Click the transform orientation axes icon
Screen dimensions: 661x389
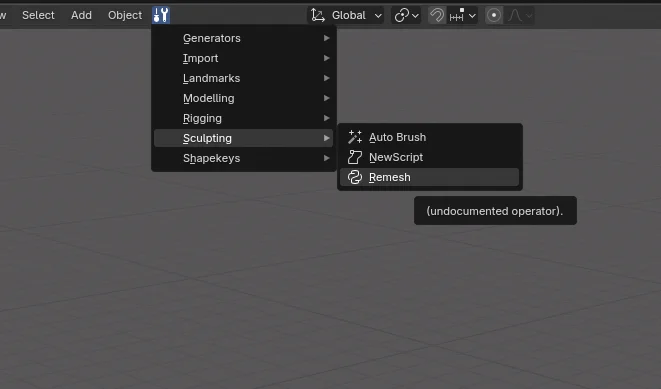point(318,16)
